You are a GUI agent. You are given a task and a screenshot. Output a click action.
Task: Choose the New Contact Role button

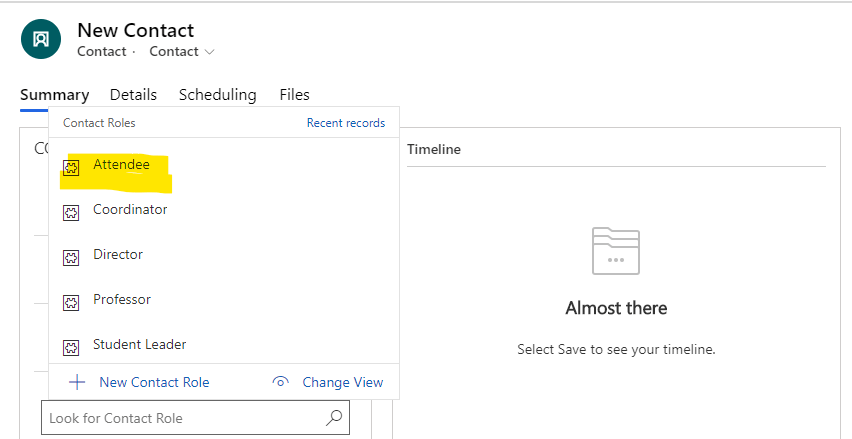point(153,382)
